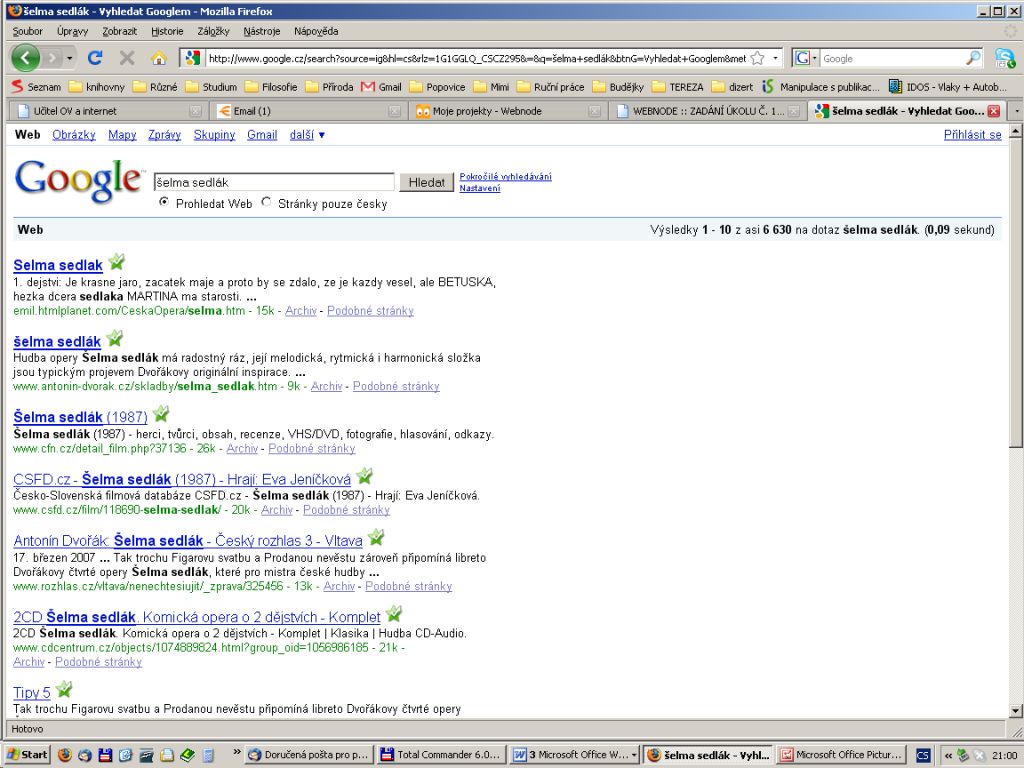Viewport: 1024px width, 768px height.
Task: Bookmark the page with the address bar star
Action: point(758,58)
